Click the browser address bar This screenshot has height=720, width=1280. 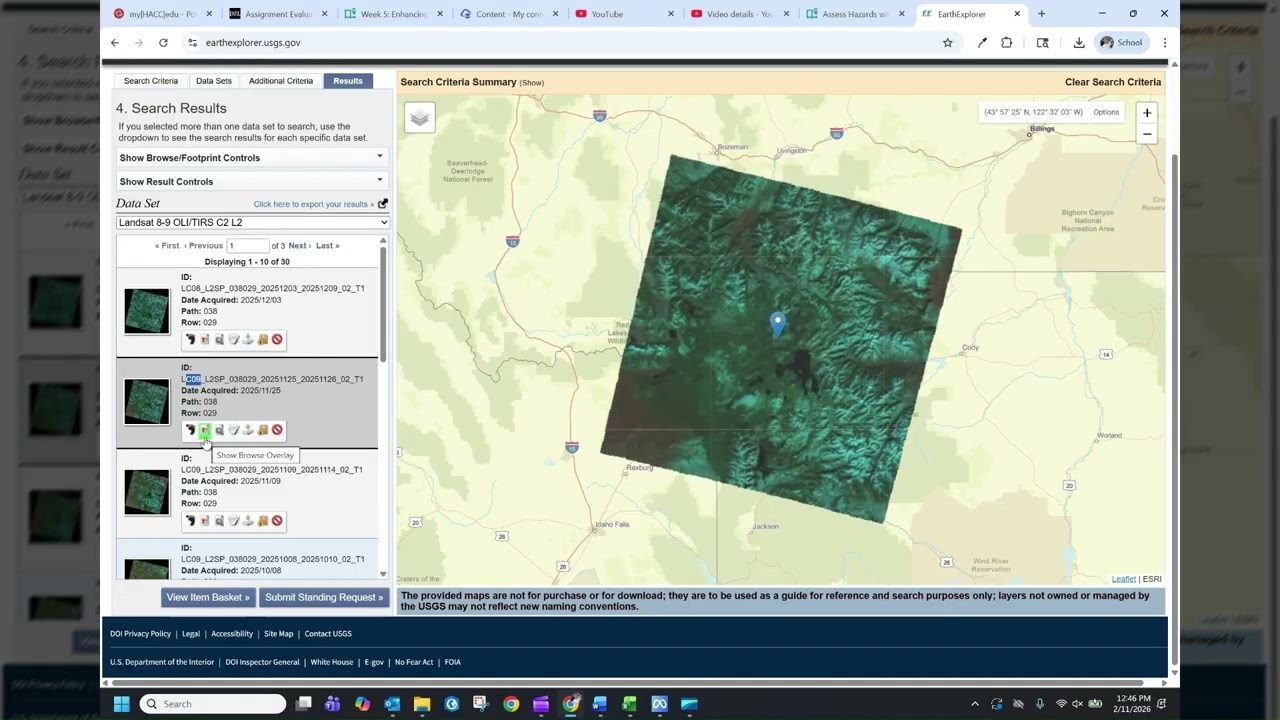[x=560, y=42]
